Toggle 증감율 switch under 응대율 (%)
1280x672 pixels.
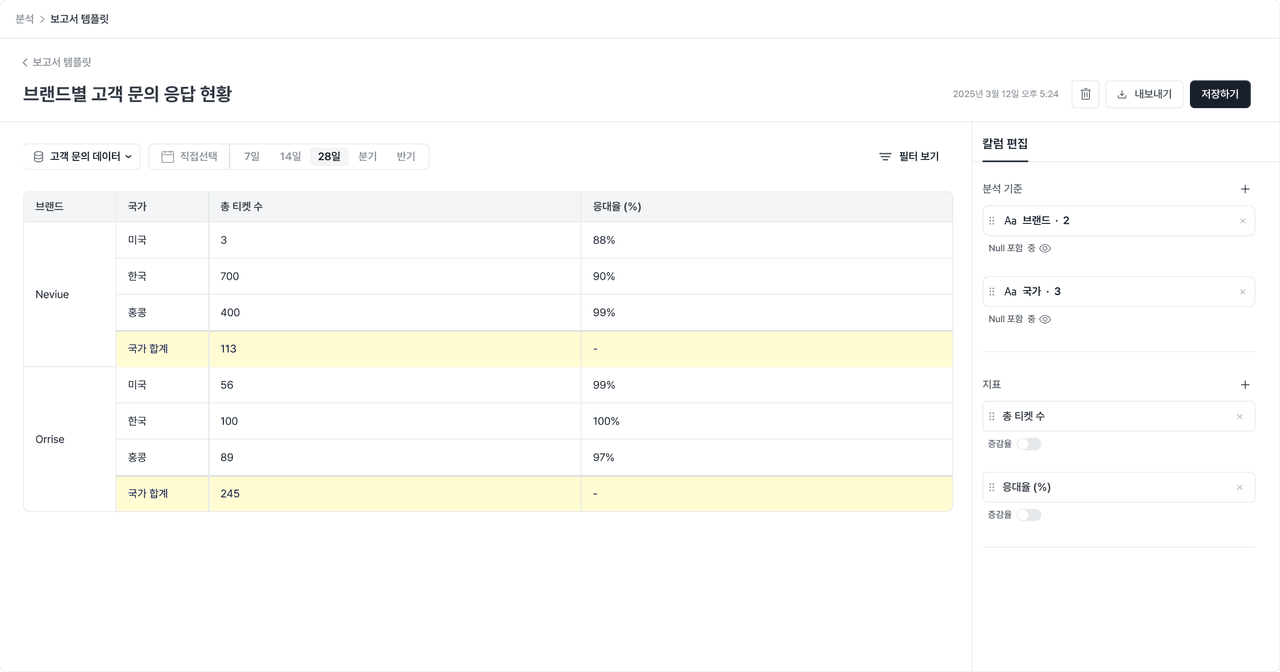click(x=1029, y=515)
